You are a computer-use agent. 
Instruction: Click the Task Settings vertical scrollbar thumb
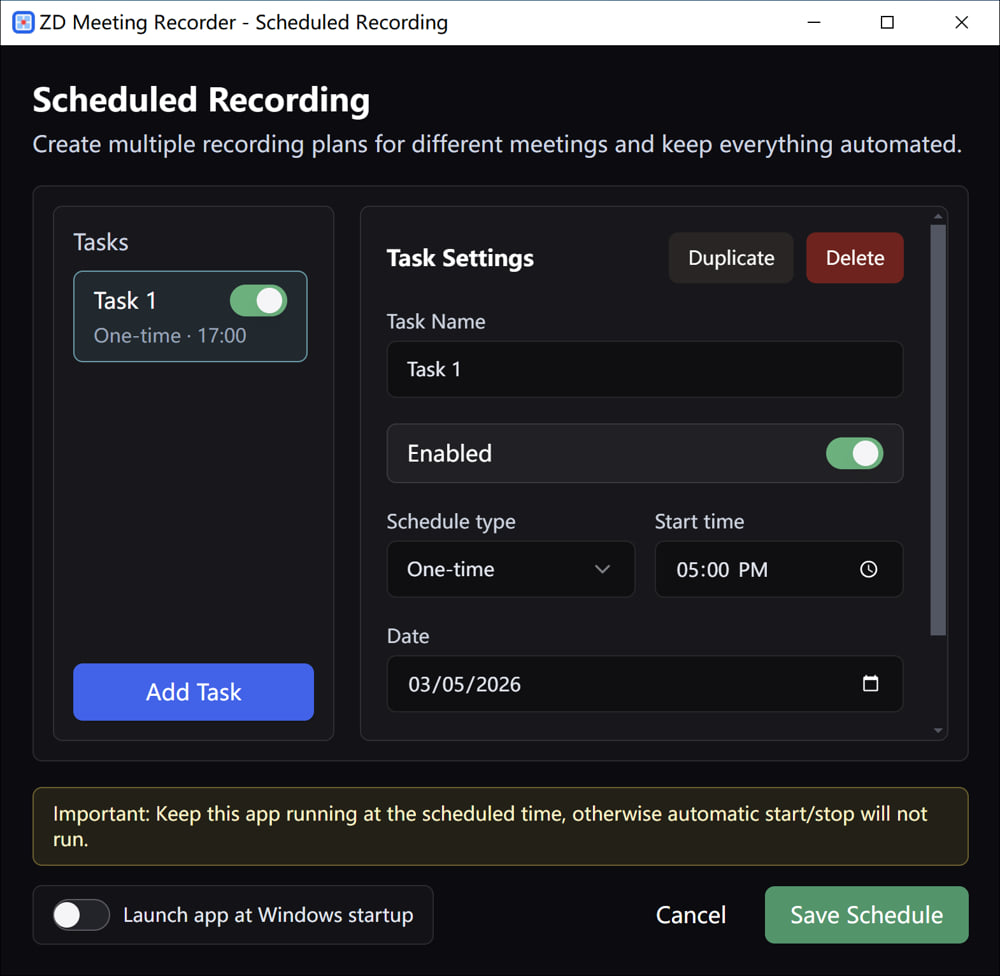tap(937, 430)
